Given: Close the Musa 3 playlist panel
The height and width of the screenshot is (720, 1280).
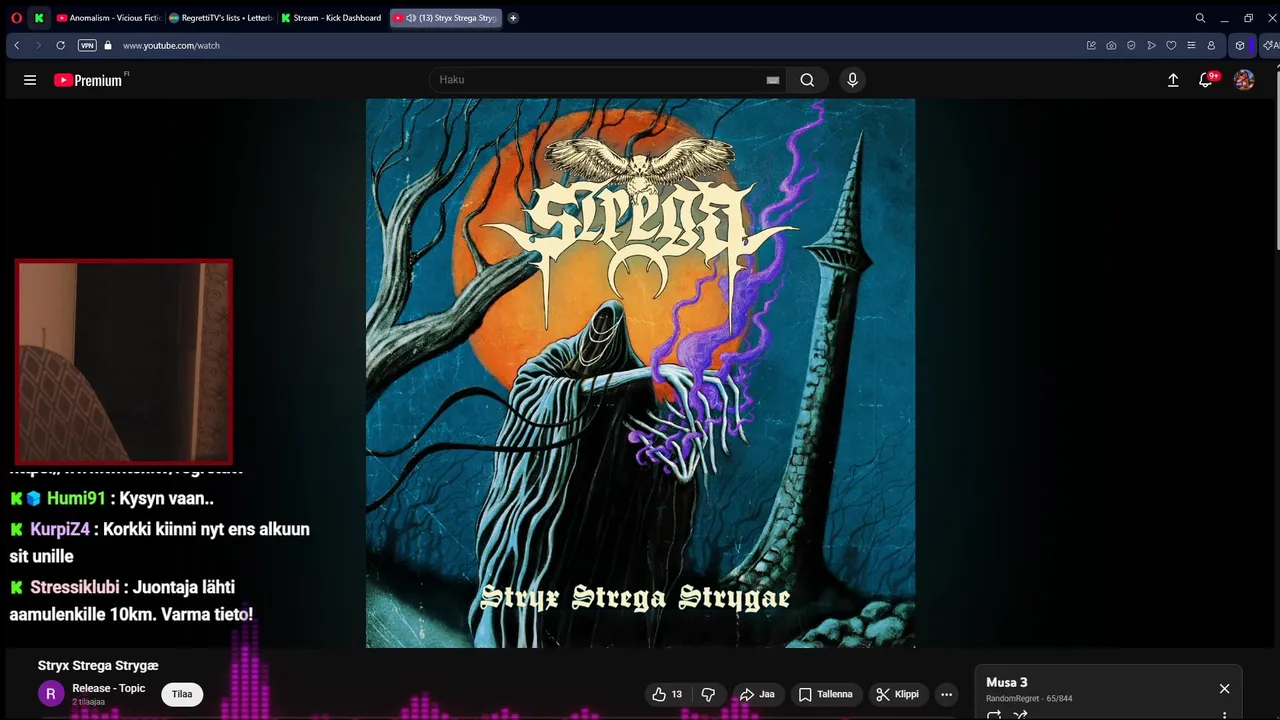Looking at the screenshot, I should click(x=1224, y=689).
